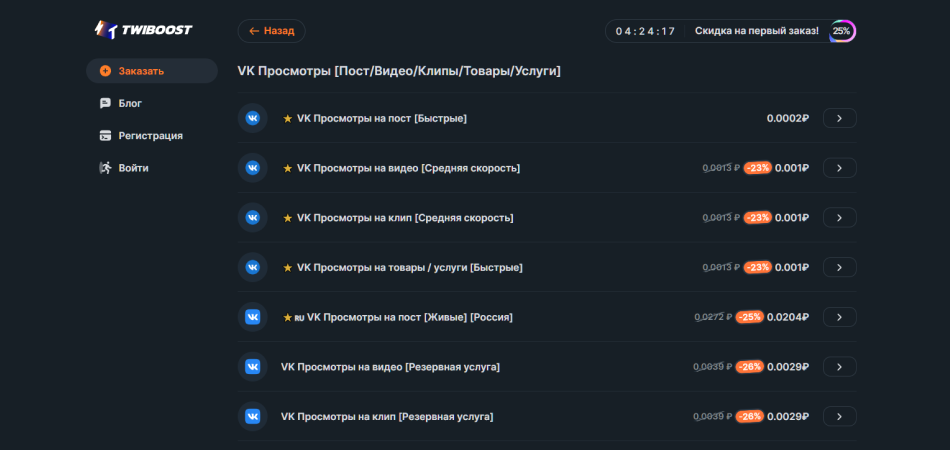Click the 0.0002₽ price
The width and height of the screenshot is (950, 450).
coord(788,118)
